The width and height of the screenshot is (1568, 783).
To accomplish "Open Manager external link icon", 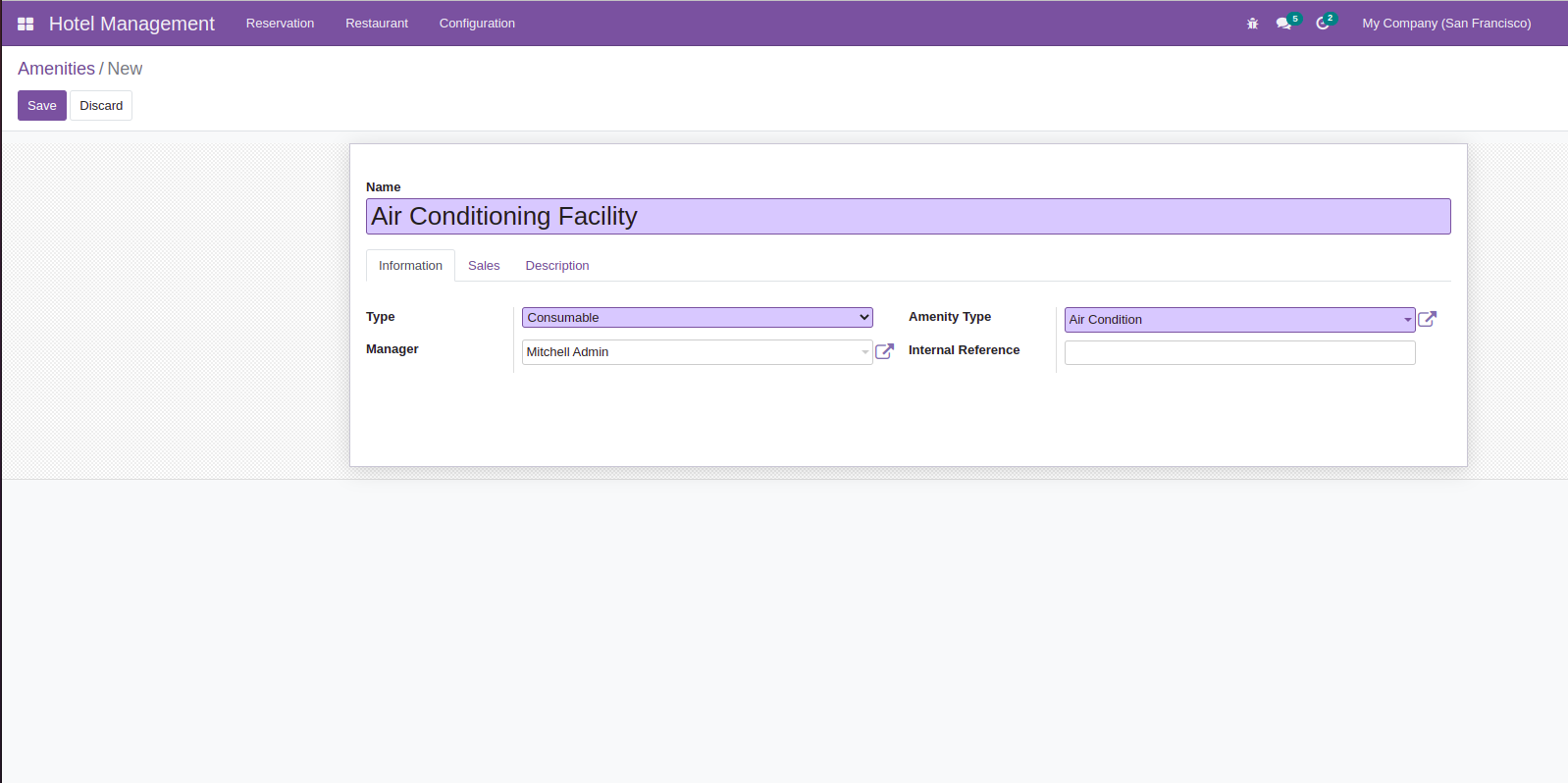I will pos(884,351).
